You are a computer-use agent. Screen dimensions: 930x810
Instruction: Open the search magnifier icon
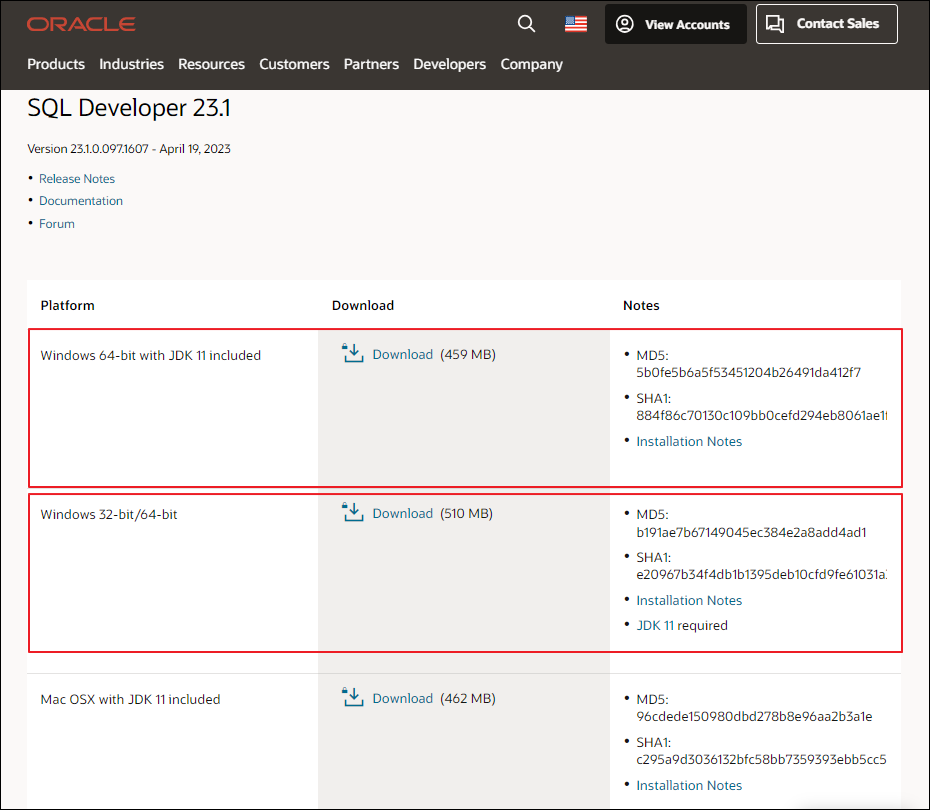(526, 24)
